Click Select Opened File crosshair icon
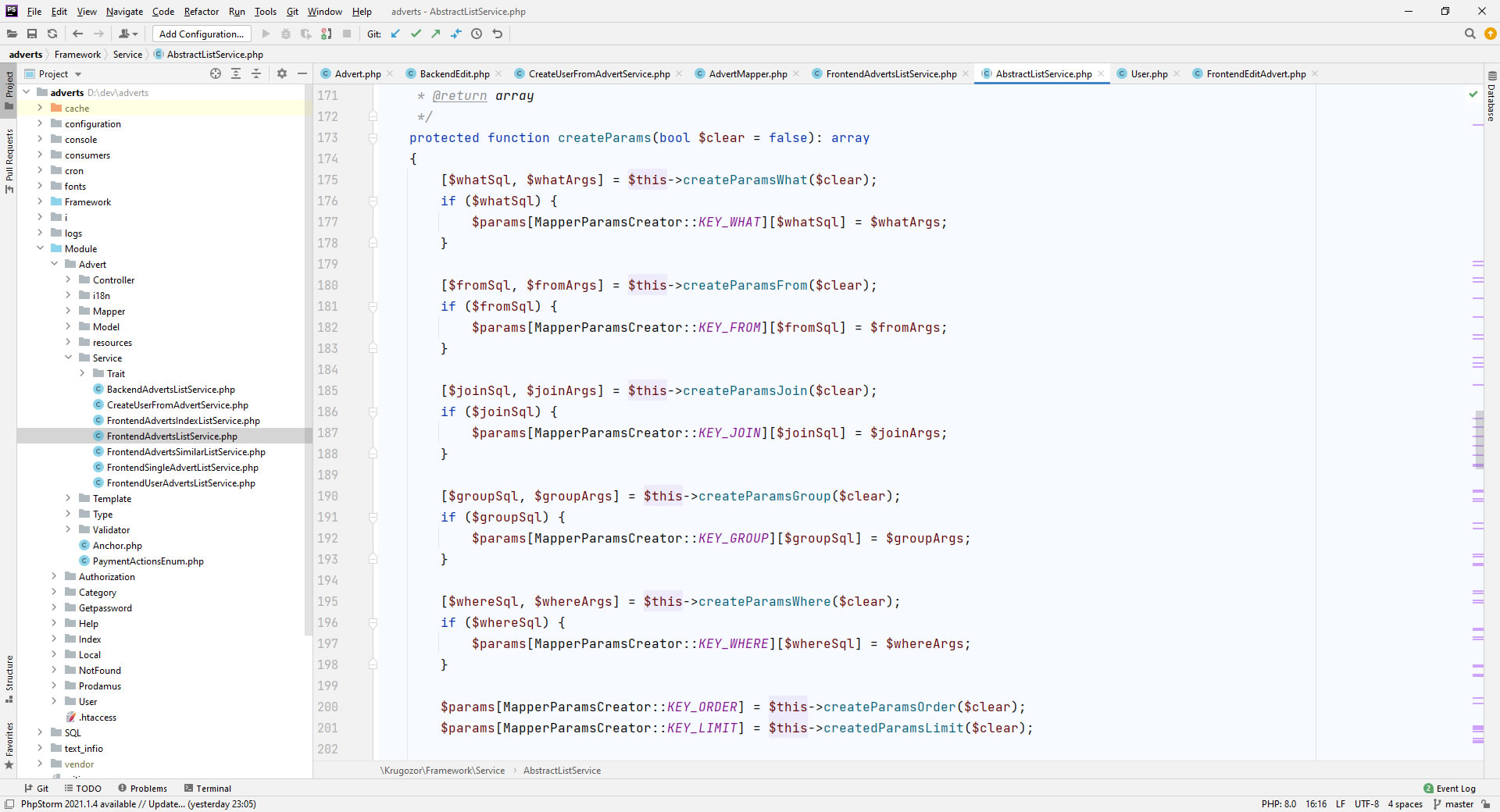 coord(216,73)
